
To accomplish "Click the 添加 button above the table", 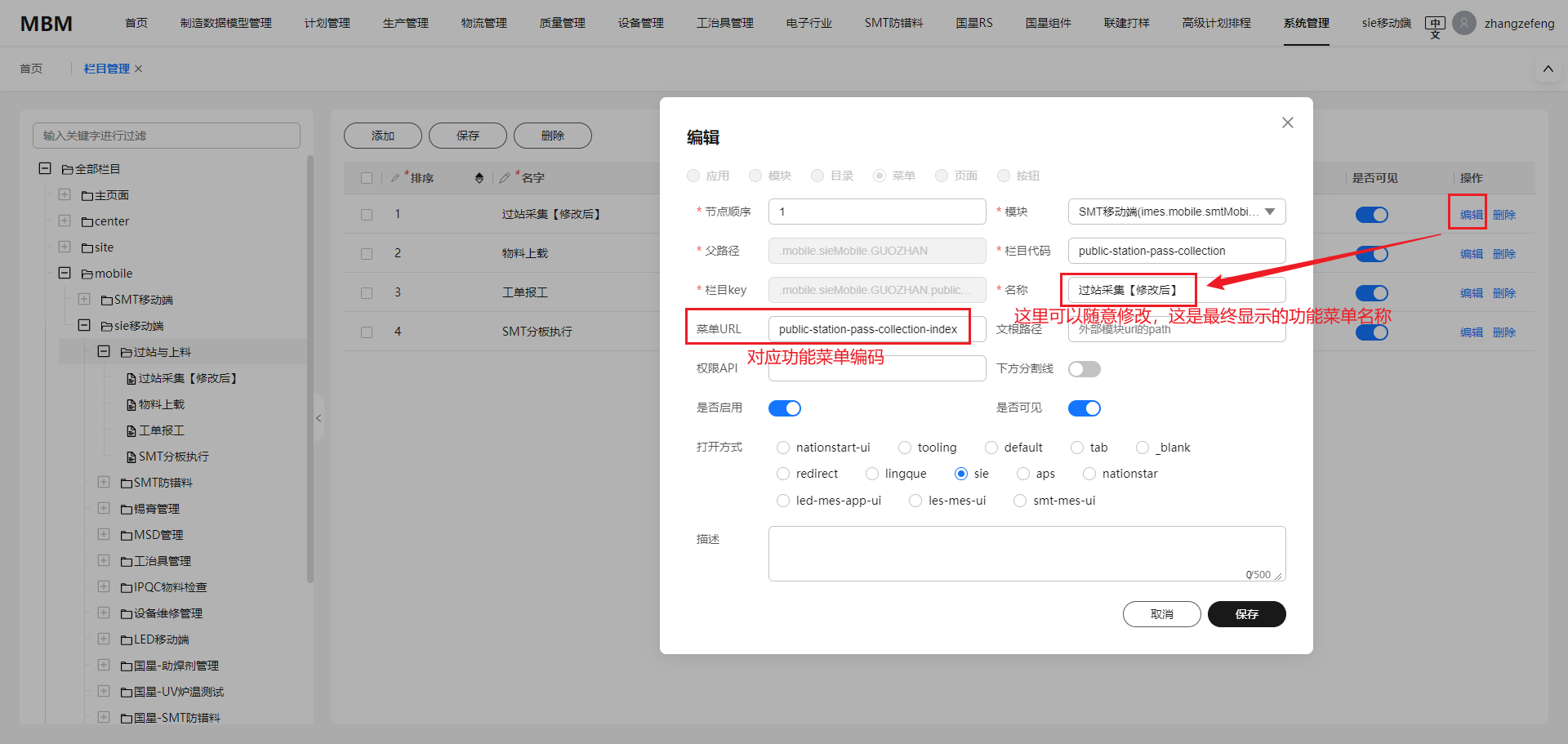I will click(x=382, y=135).
